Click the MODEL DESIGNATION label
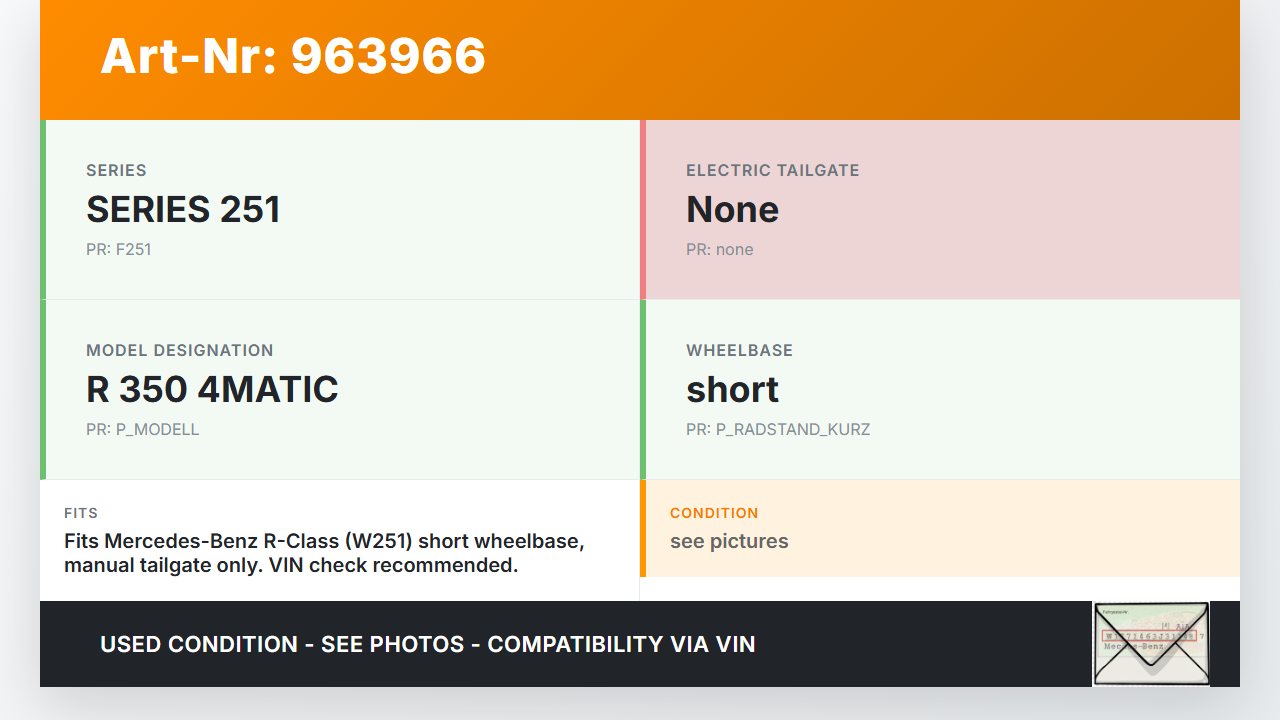 pos(179,350)
